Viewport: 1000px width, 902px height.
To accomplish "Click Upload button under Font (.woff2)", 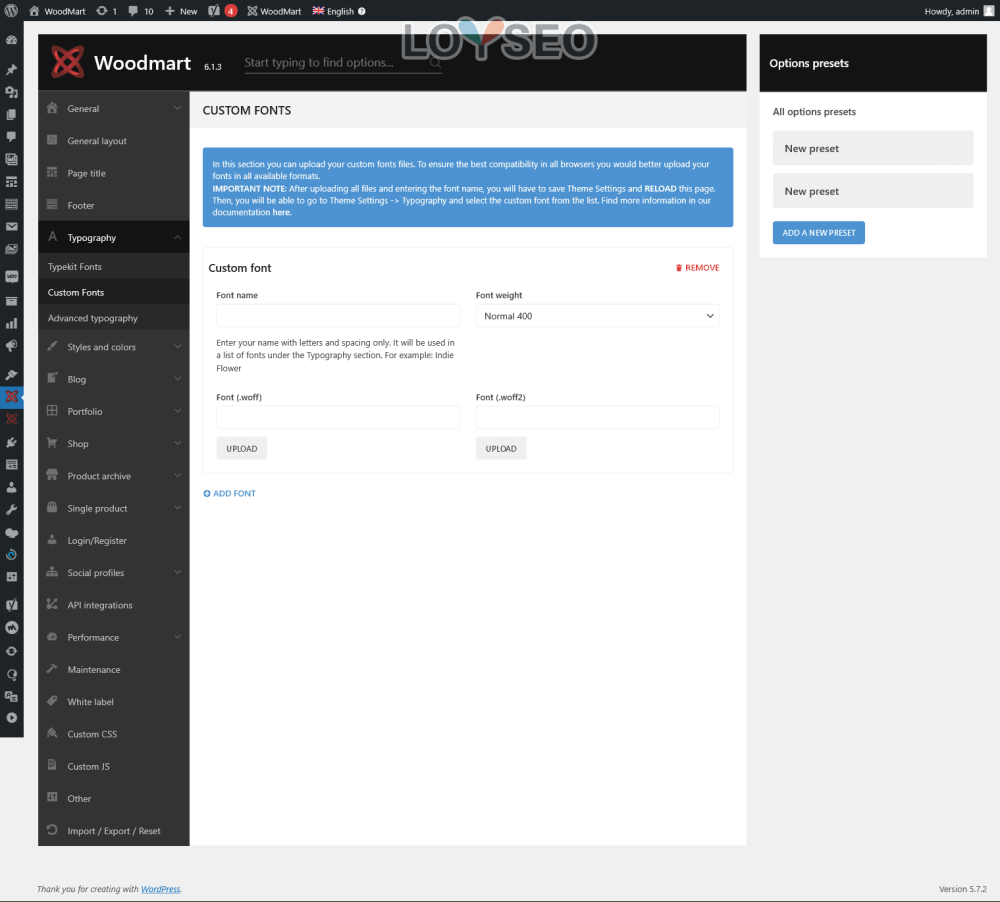I will click(x=501, y=448).
